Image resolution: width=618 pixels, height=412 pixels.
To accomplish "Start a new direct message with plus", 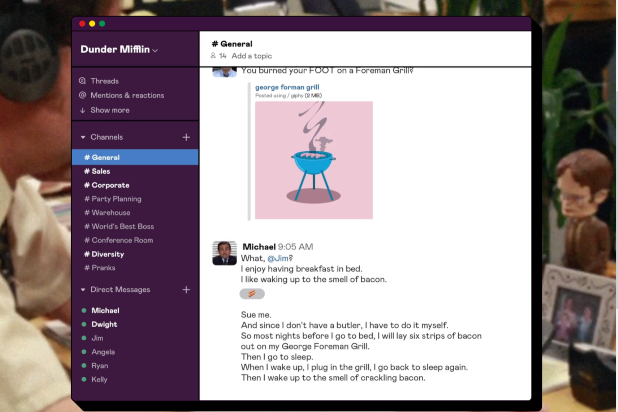I will pos(186,290).
